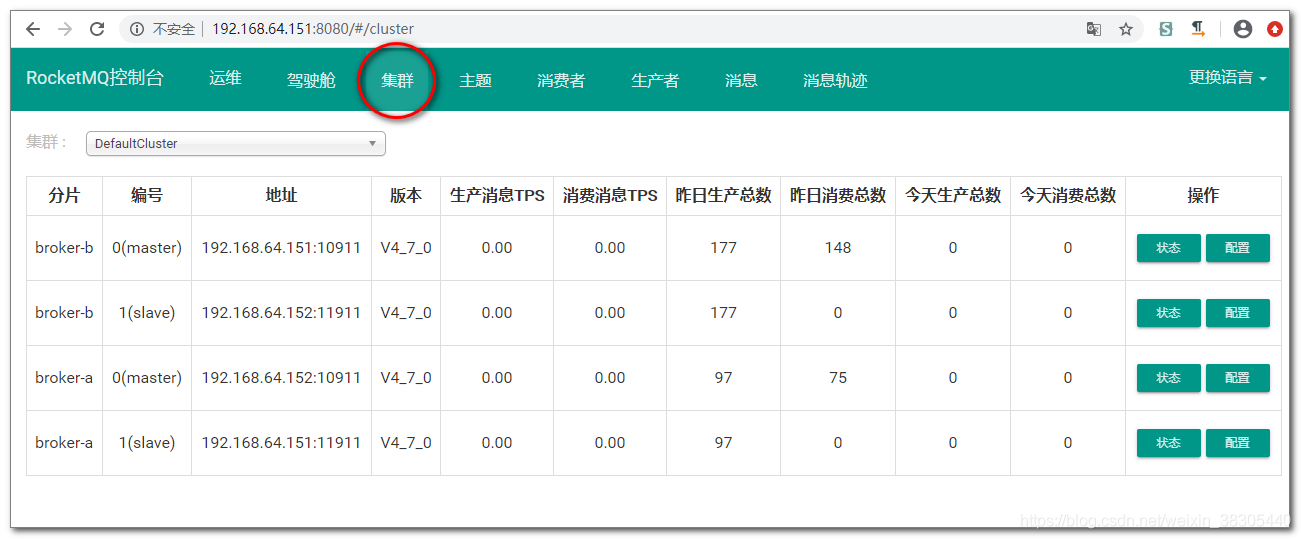Click the 消费消息TPS column header
The image size is (1301, 539).
pyautogui.click(x=610, y=196)
